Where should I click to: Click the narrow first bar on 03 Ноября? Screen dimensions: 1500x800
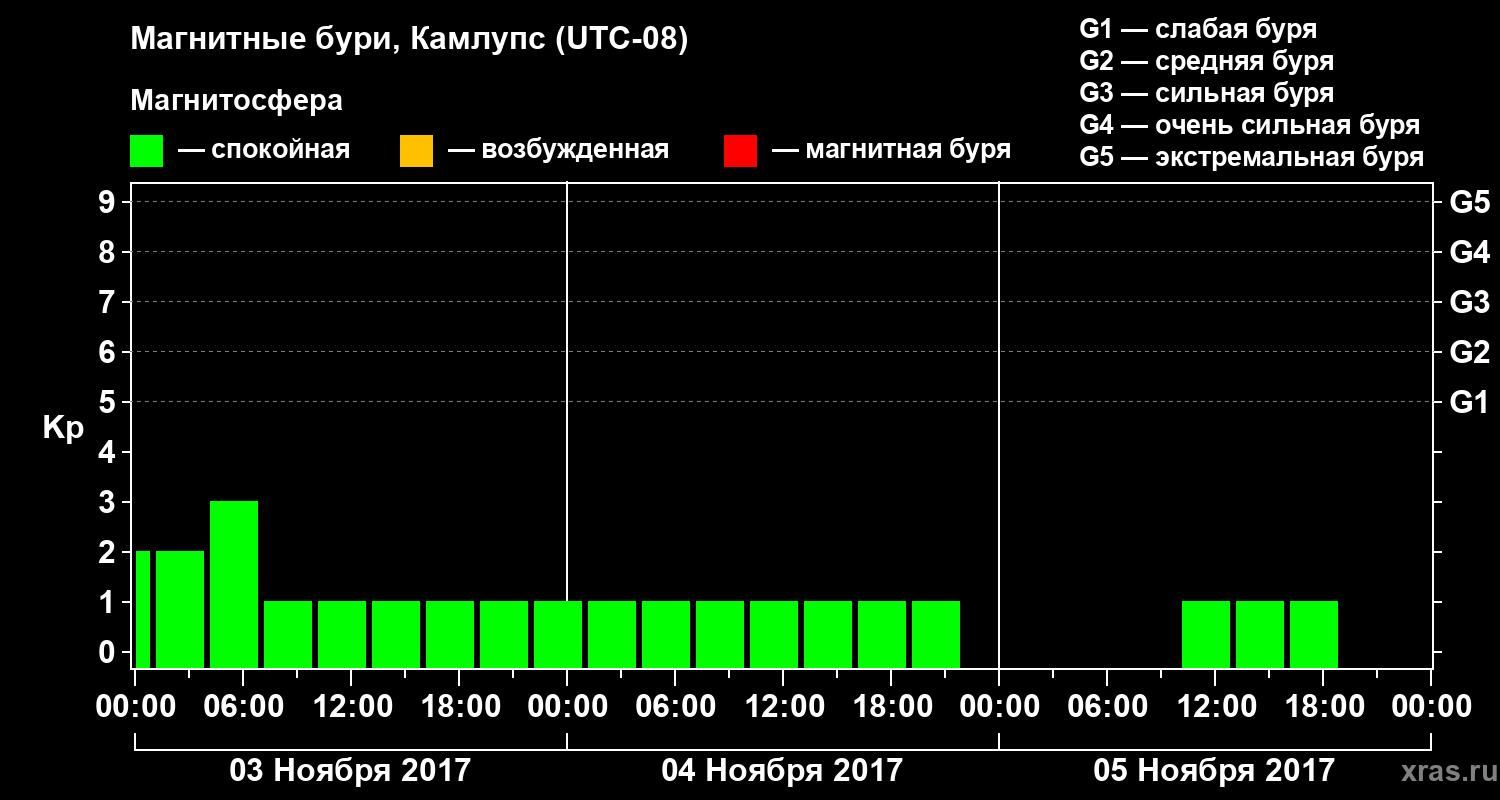point(143,609)
